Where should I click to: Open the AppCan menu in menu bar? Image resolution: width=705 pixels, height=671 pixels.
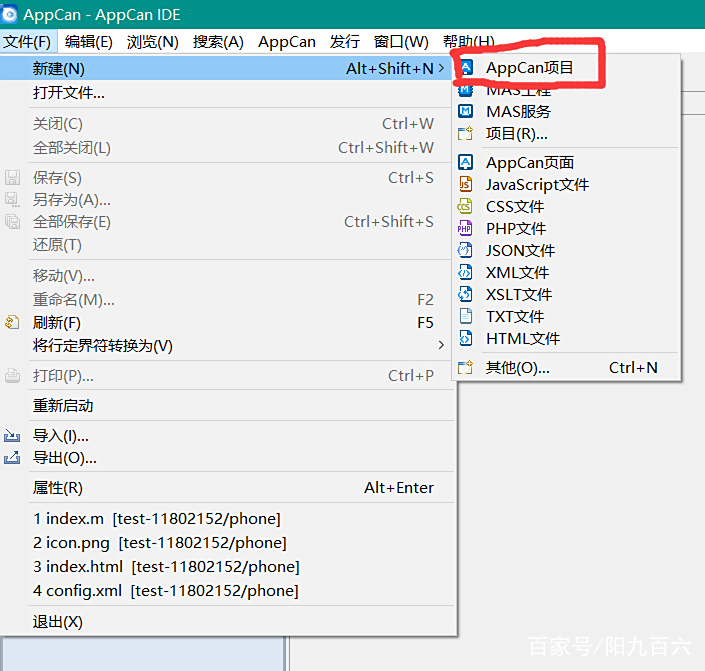287,42
